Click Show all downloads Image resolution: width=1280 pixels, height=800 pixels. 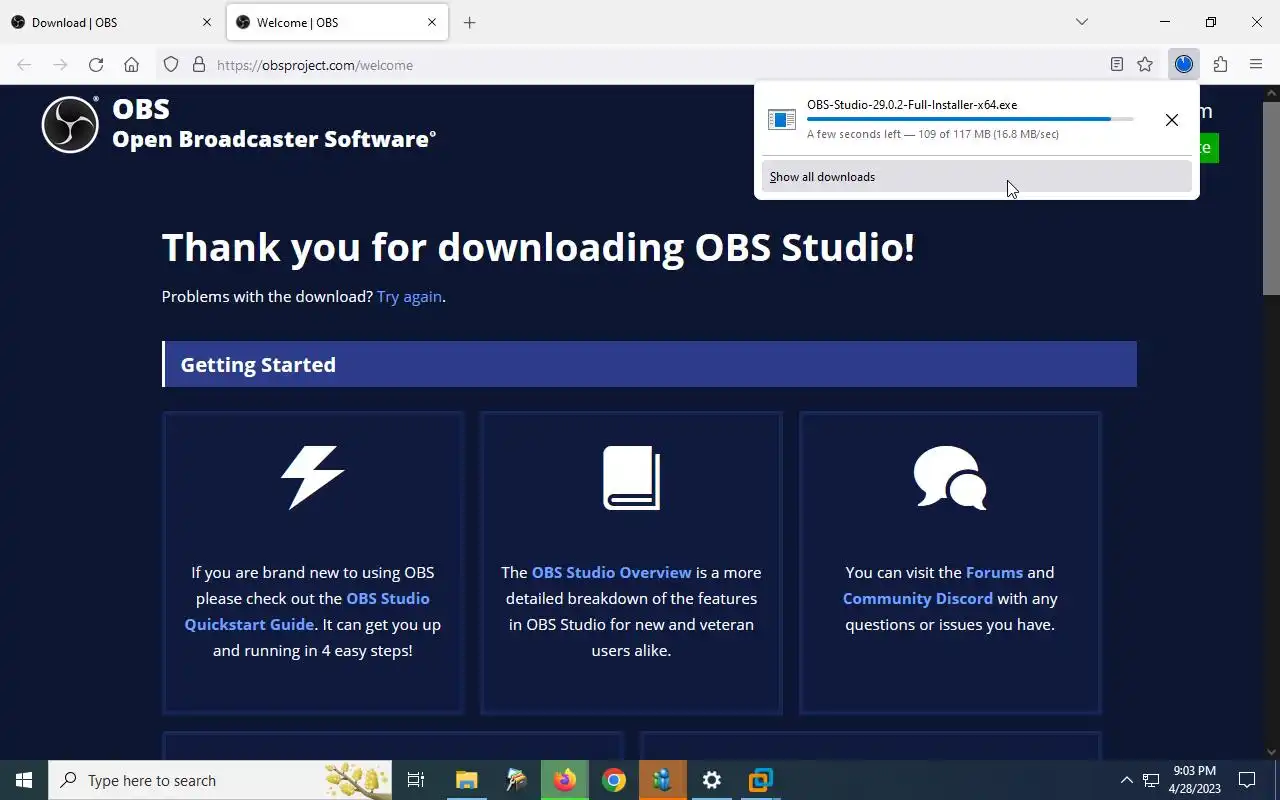(x=977, y=177)
